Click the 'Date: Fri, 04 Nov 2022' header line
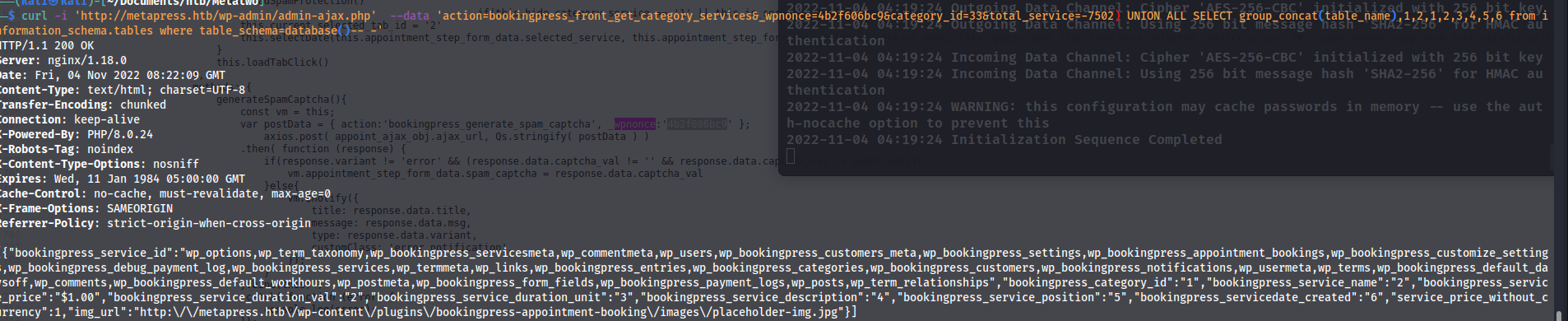Image resolution: width=1568 pixels, height=321 pixels. coord(113,75)
